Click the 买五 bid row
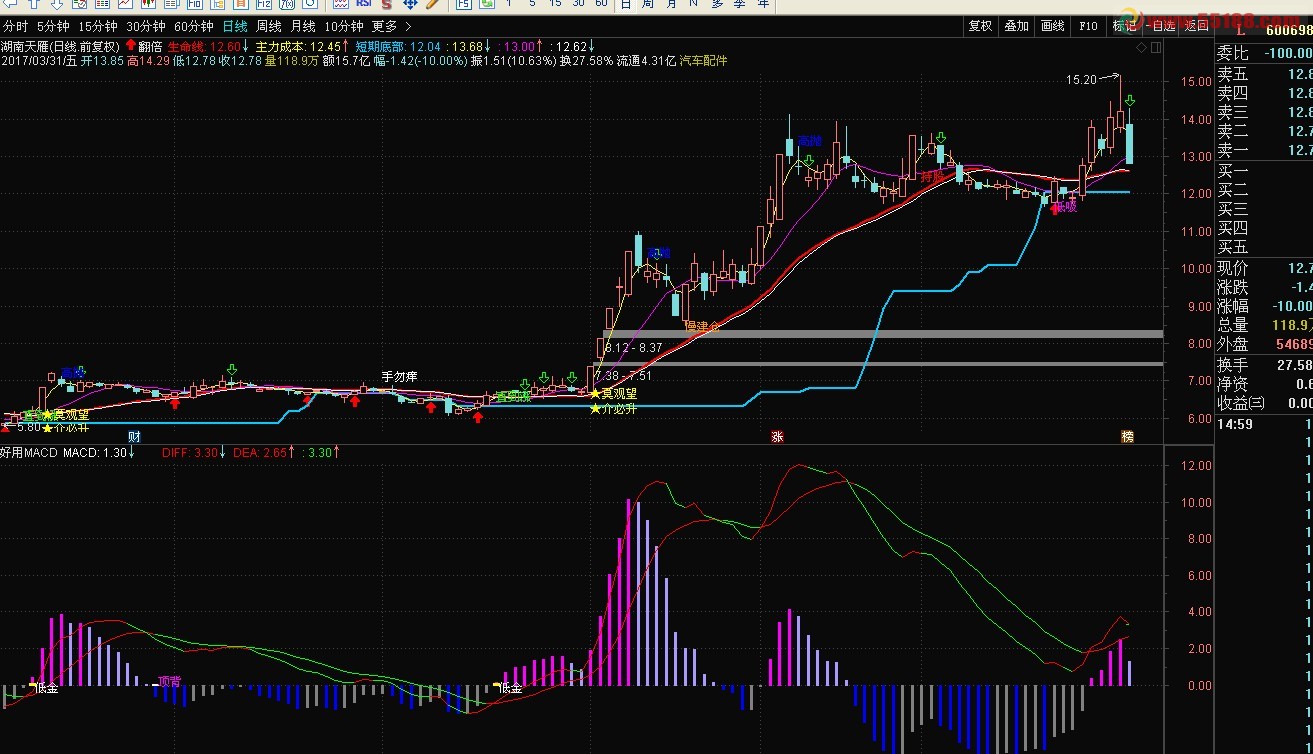The height and width of the screenshot is (754, 1313). (1263, 247)
